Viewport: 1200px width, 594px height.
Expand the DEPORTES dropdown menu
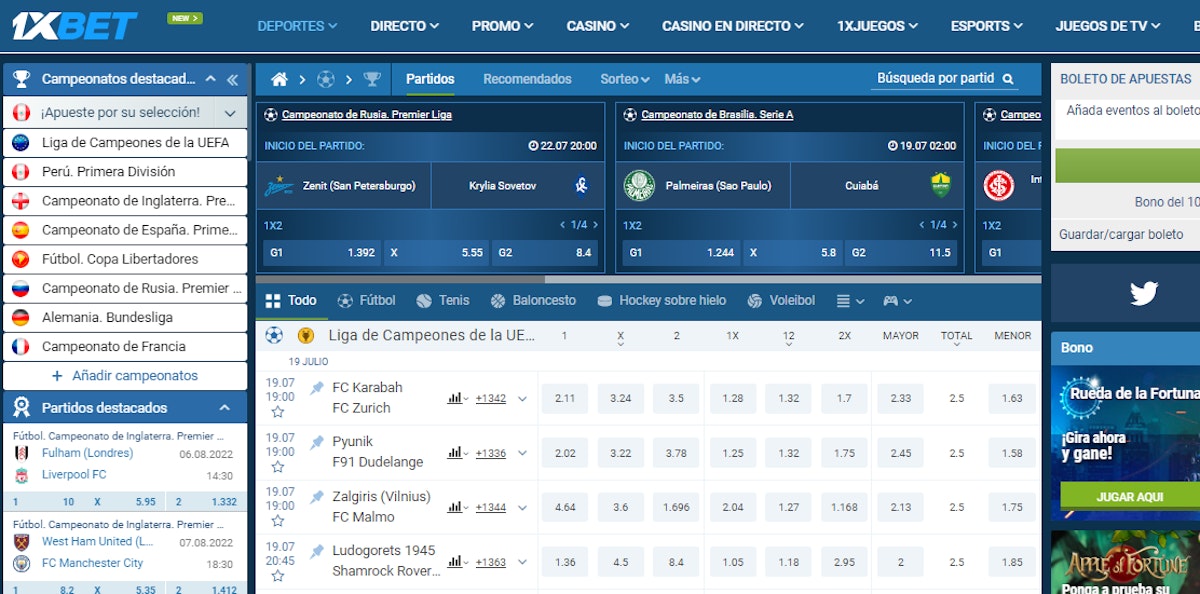coord(297,26)
